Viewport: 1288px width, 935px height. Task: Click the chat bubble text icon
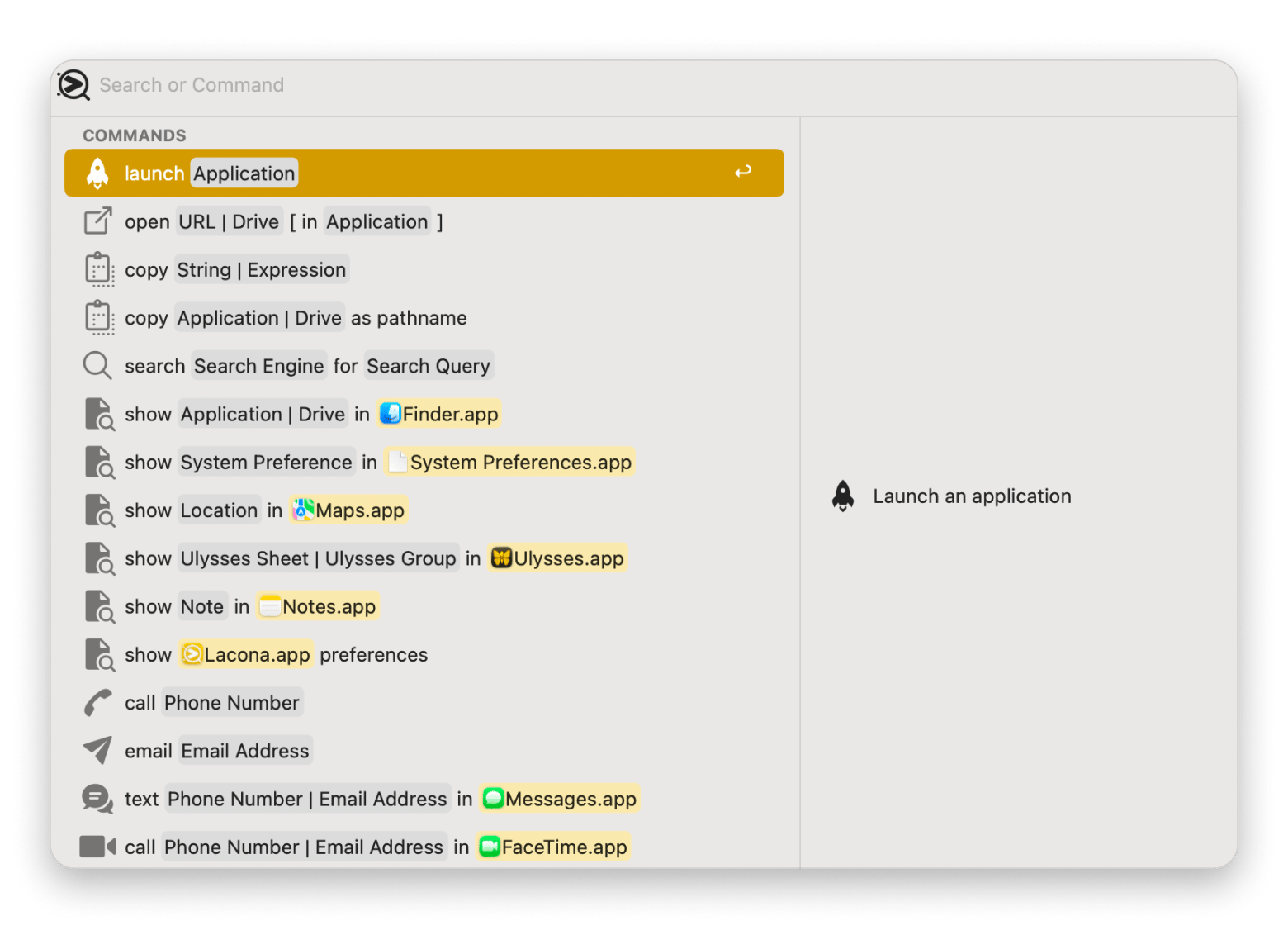coord(97,799)
